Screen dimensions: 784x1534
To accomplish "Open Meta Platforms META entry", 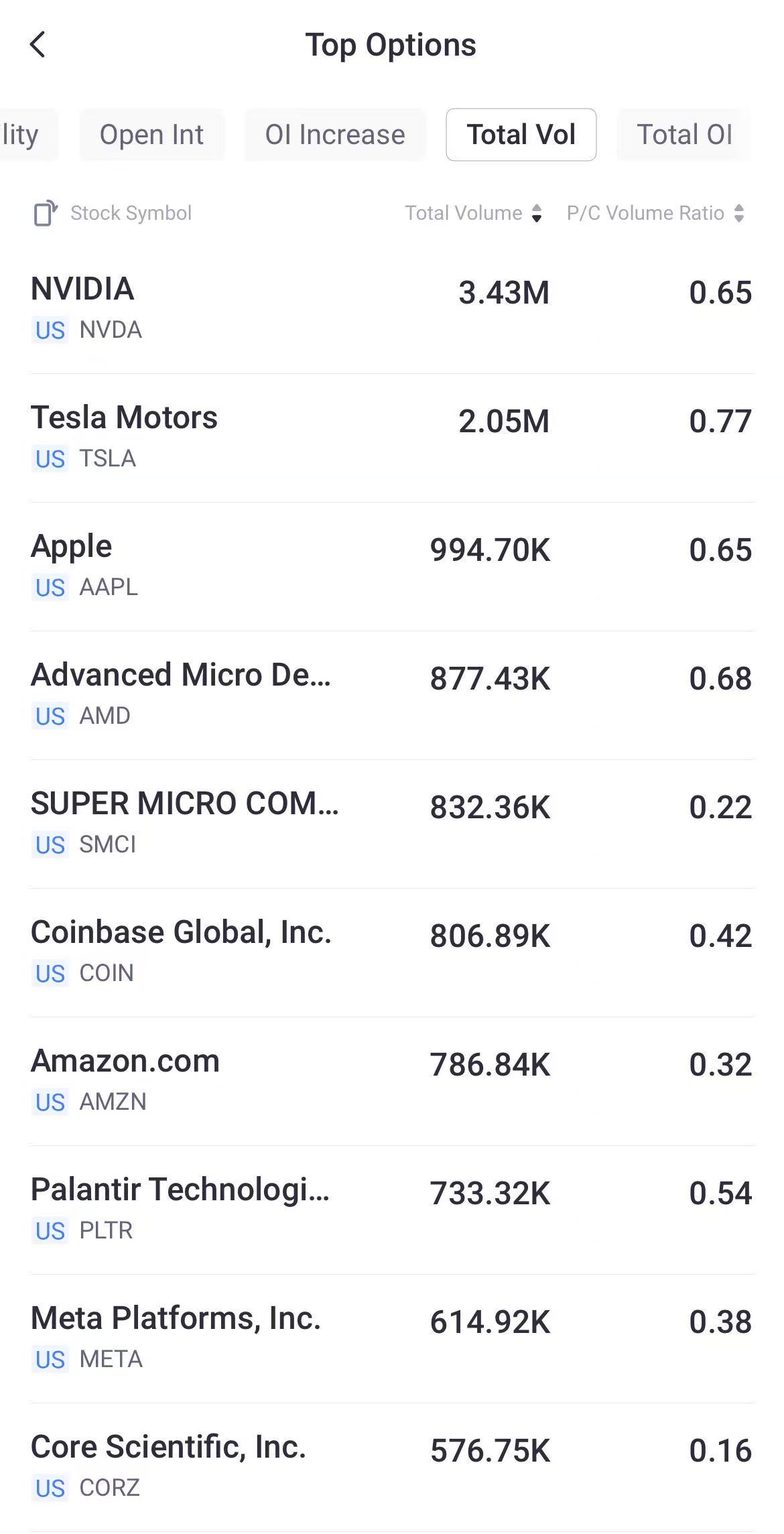I will click(x=392, y=1338).
